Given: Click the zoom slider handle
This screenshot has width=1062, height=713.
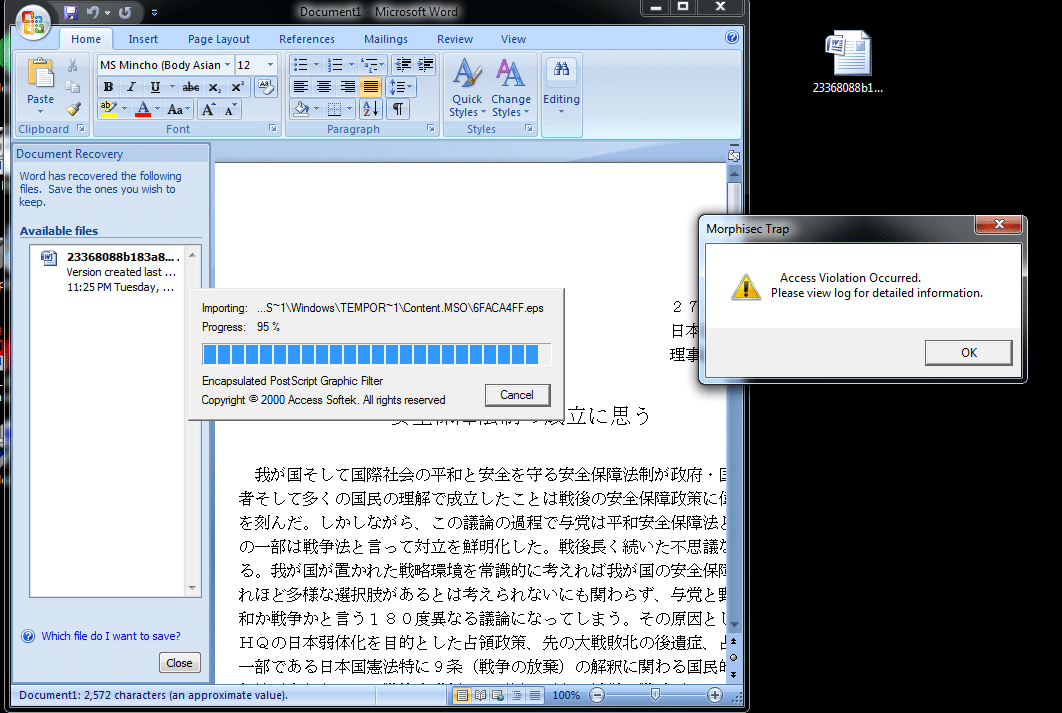Looking at the screenshot, I should [x=655, y=695].
